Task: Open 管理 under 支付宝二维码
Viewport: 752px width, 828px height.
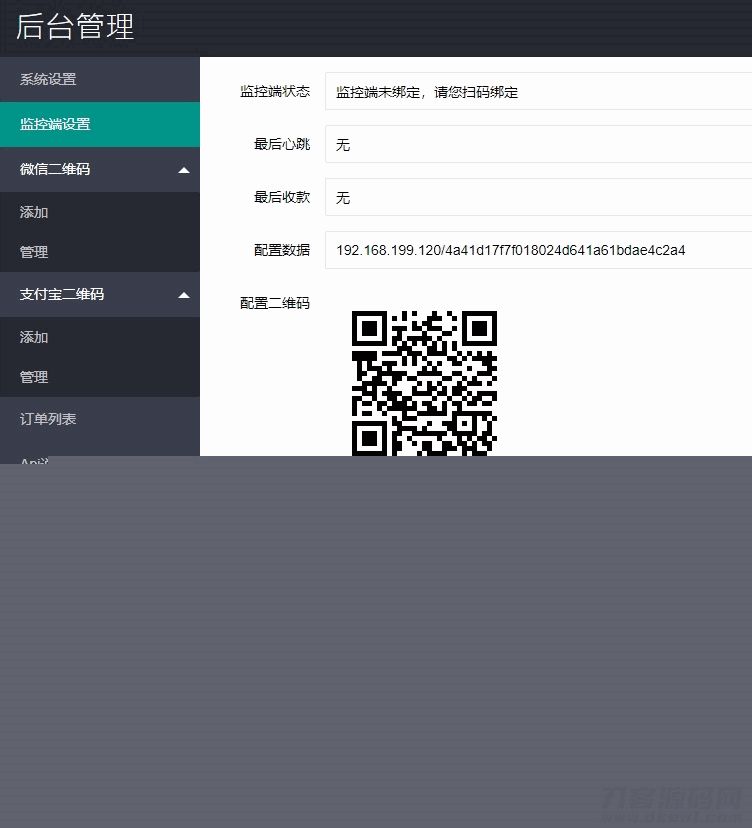Action: 34,377
